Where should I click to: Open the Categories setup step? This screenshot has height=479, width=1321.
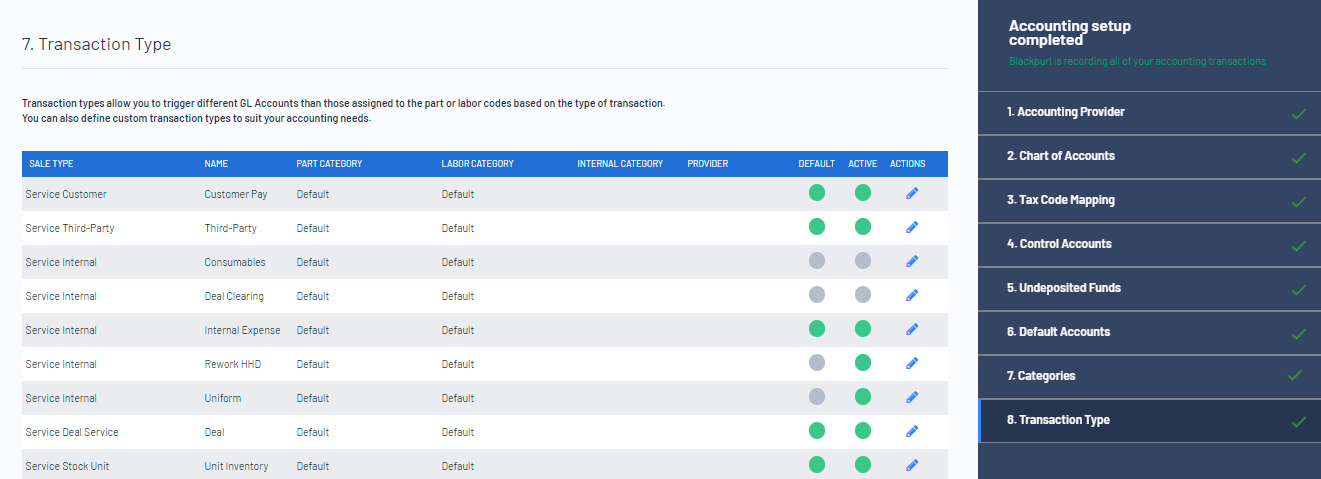(1149, 376)
